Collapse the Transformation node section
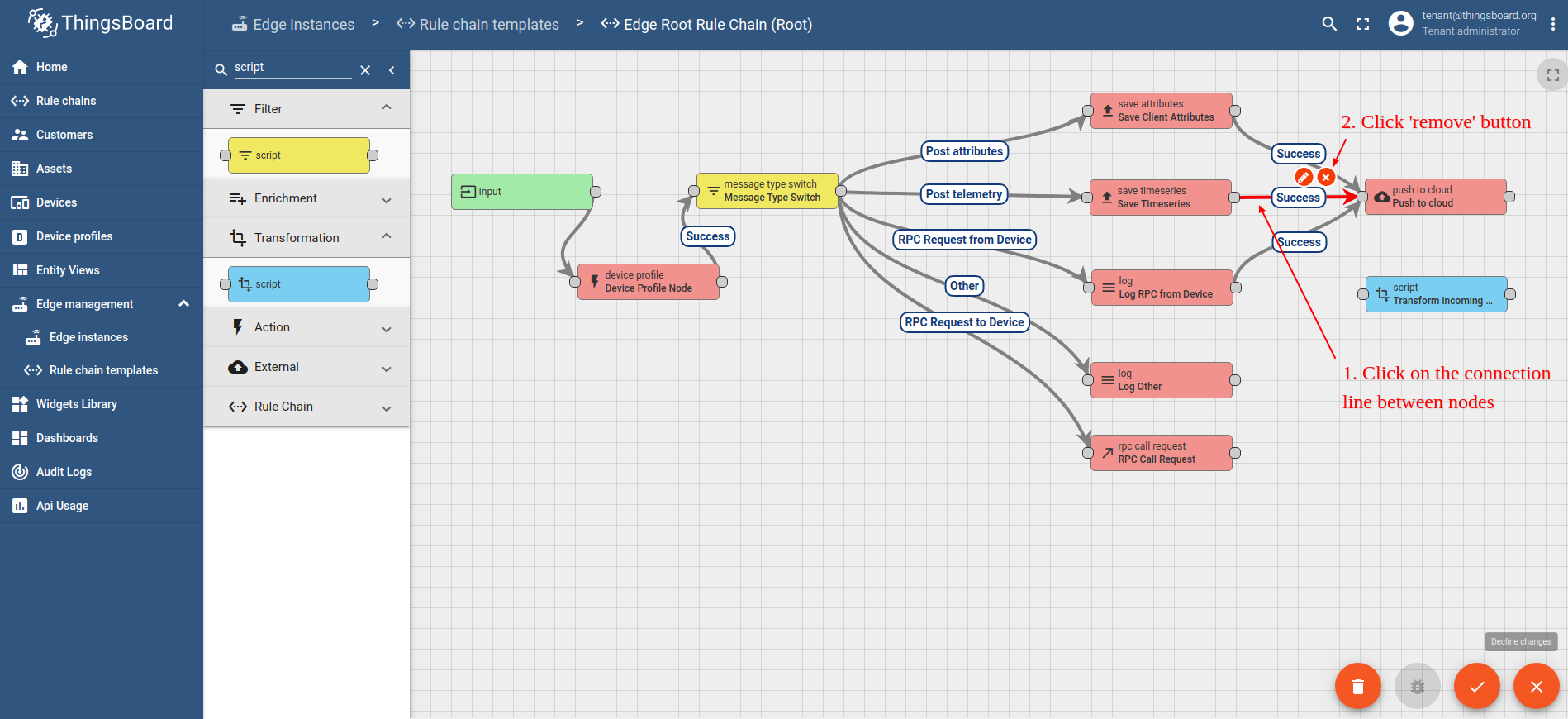1568x719 pixels. click(306, 238)
